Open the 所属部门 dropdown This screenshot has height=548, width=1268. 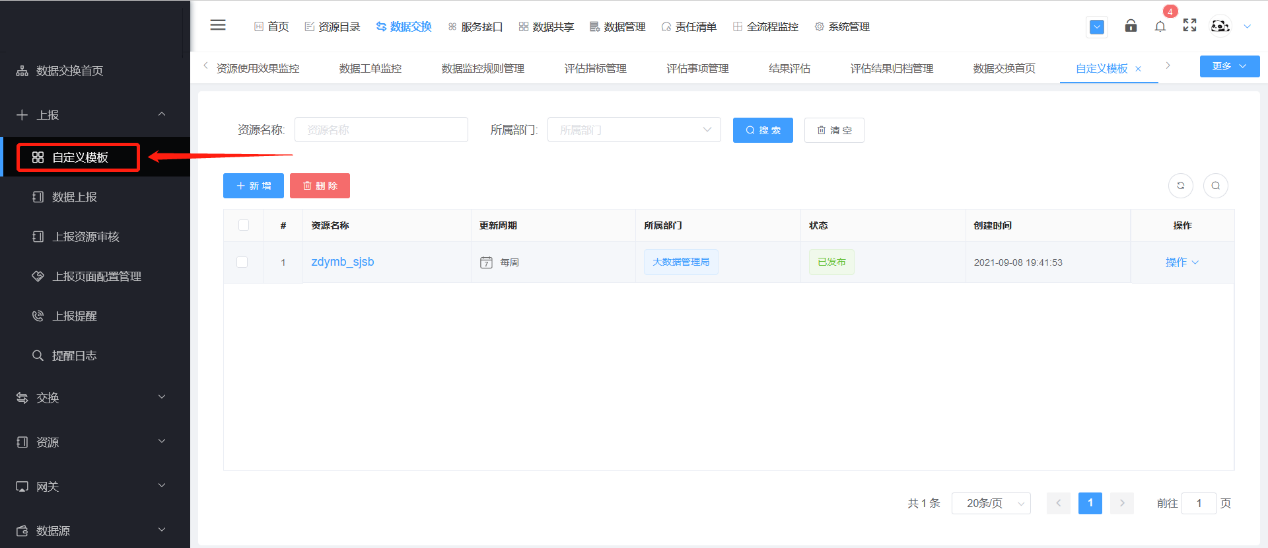point(633,130)
